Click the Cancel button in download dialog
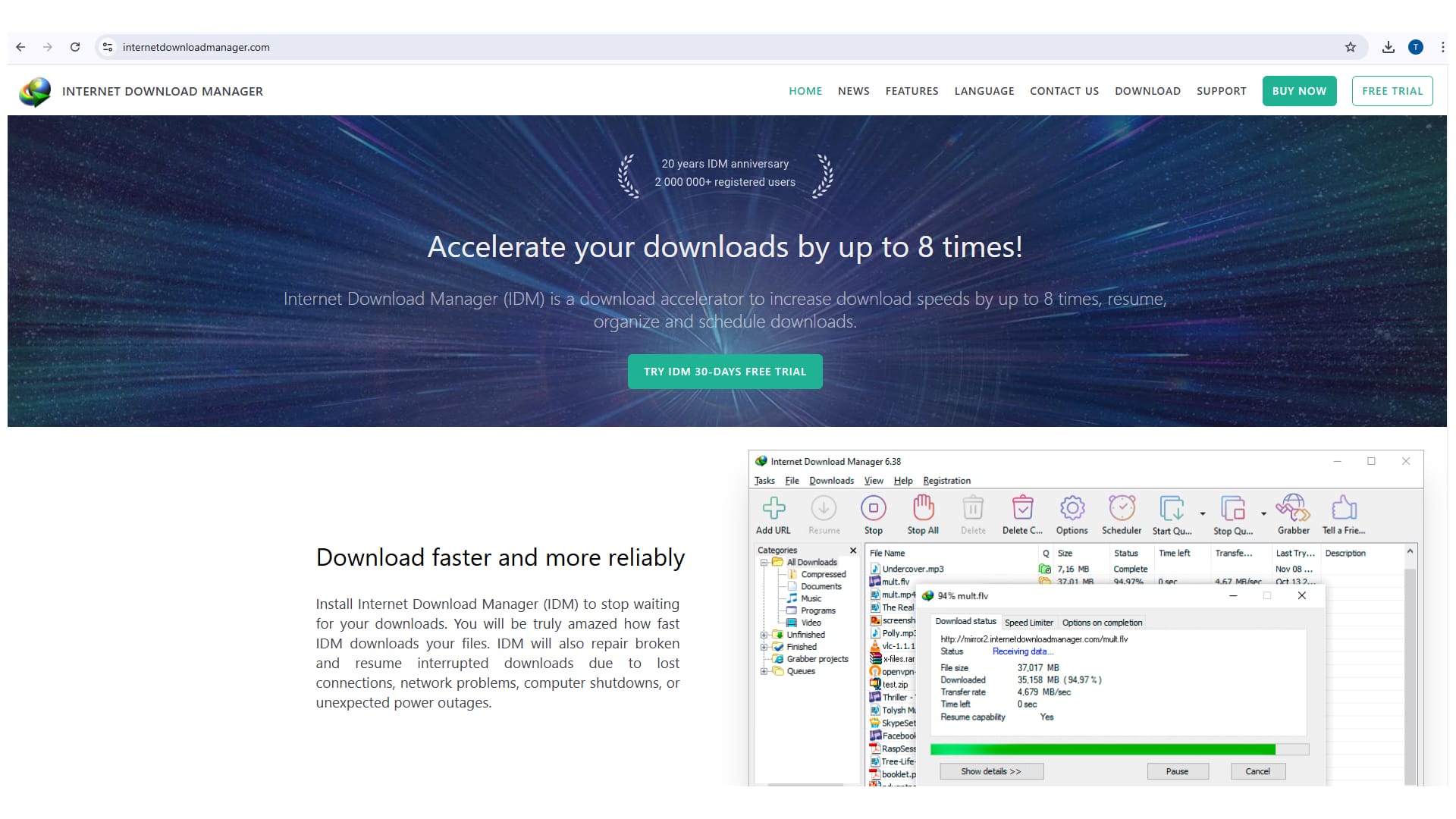The width and height of the screenshot is (1456, 819). [x=1257, y=771]
